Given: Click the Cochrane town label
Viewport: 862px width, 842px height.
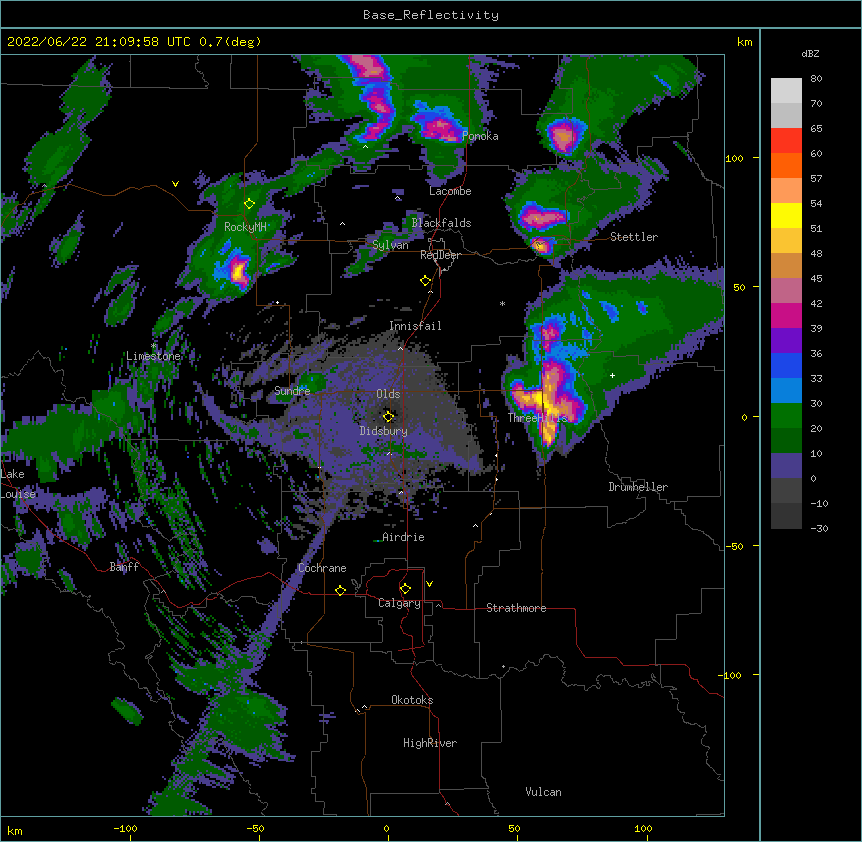Looking at the screenshot, I should pyautogui.click(x=322, y=568).
